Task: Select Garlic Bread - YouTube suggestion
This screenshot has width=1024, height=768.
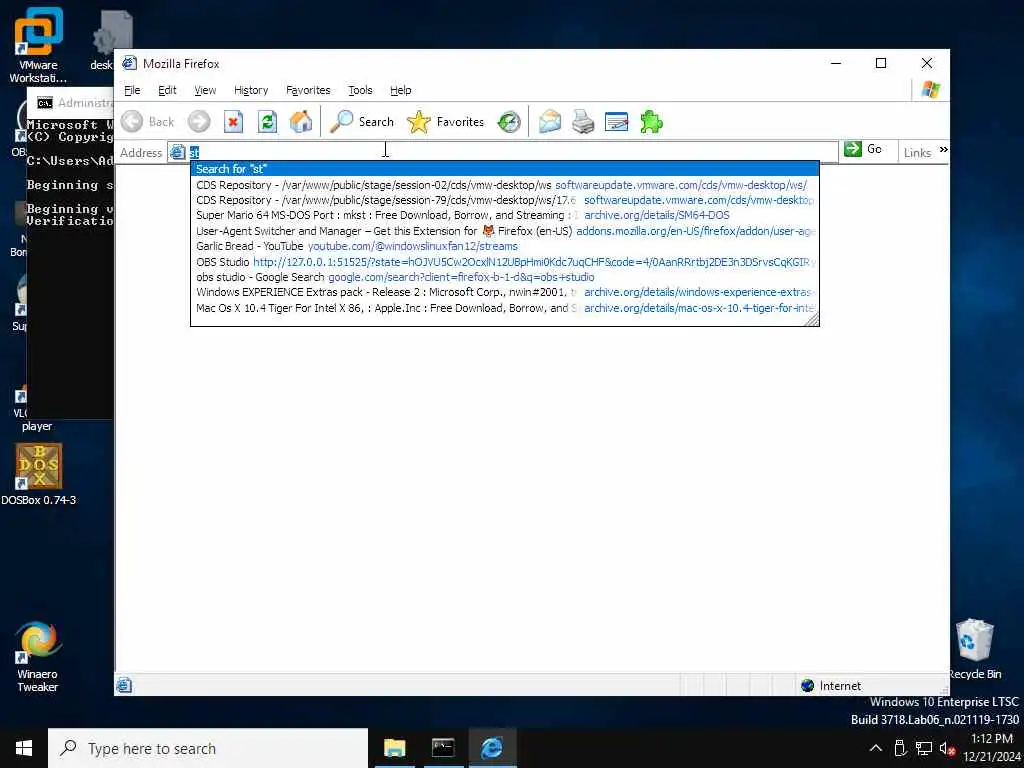Action: tap(505, 246)
